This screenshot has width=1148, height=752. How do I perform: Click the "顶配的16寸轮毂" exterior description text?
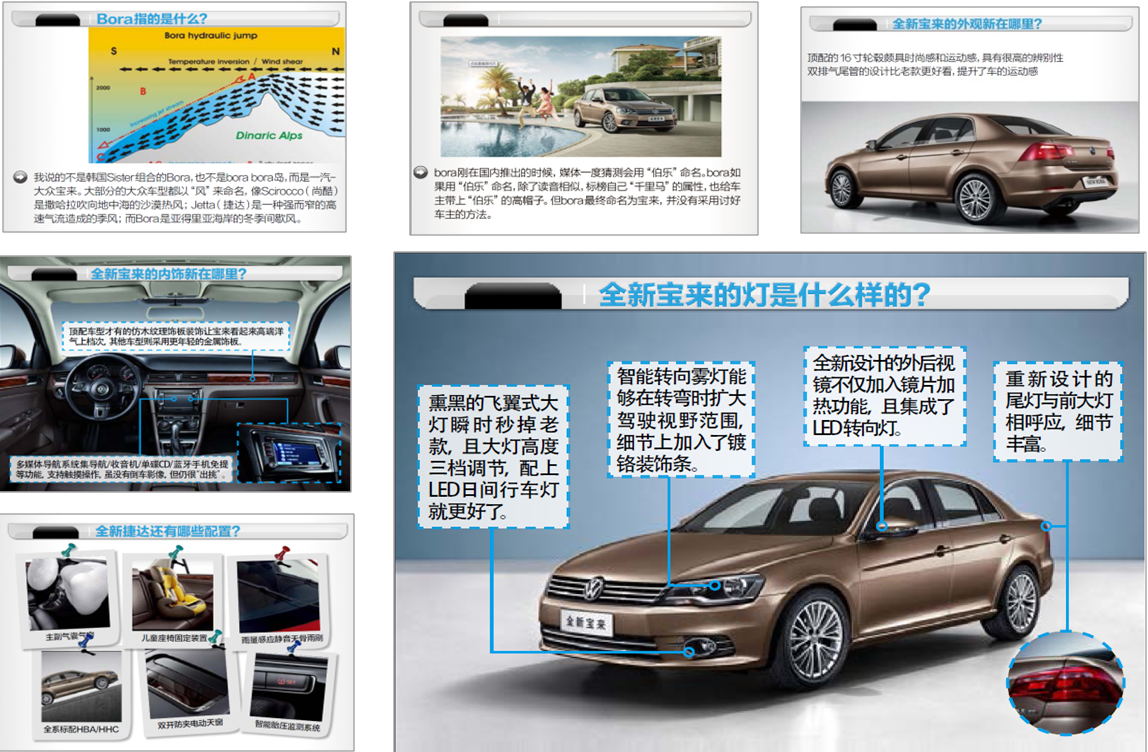click(935, 64)
